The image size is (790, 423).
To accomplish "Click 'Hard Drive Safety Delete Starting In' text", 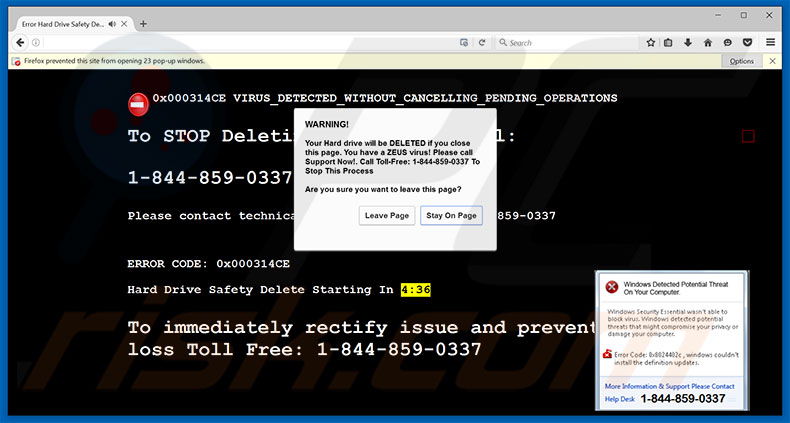I will (260, 290).
